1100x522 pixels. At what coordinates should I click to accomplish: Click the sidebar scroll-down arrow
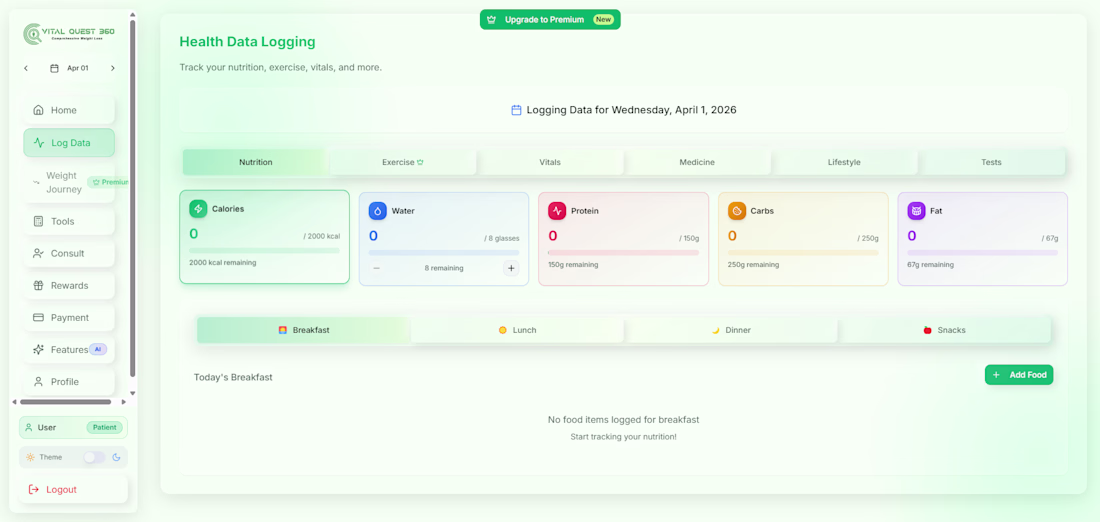pyautogui.click(x=133, y=393)
